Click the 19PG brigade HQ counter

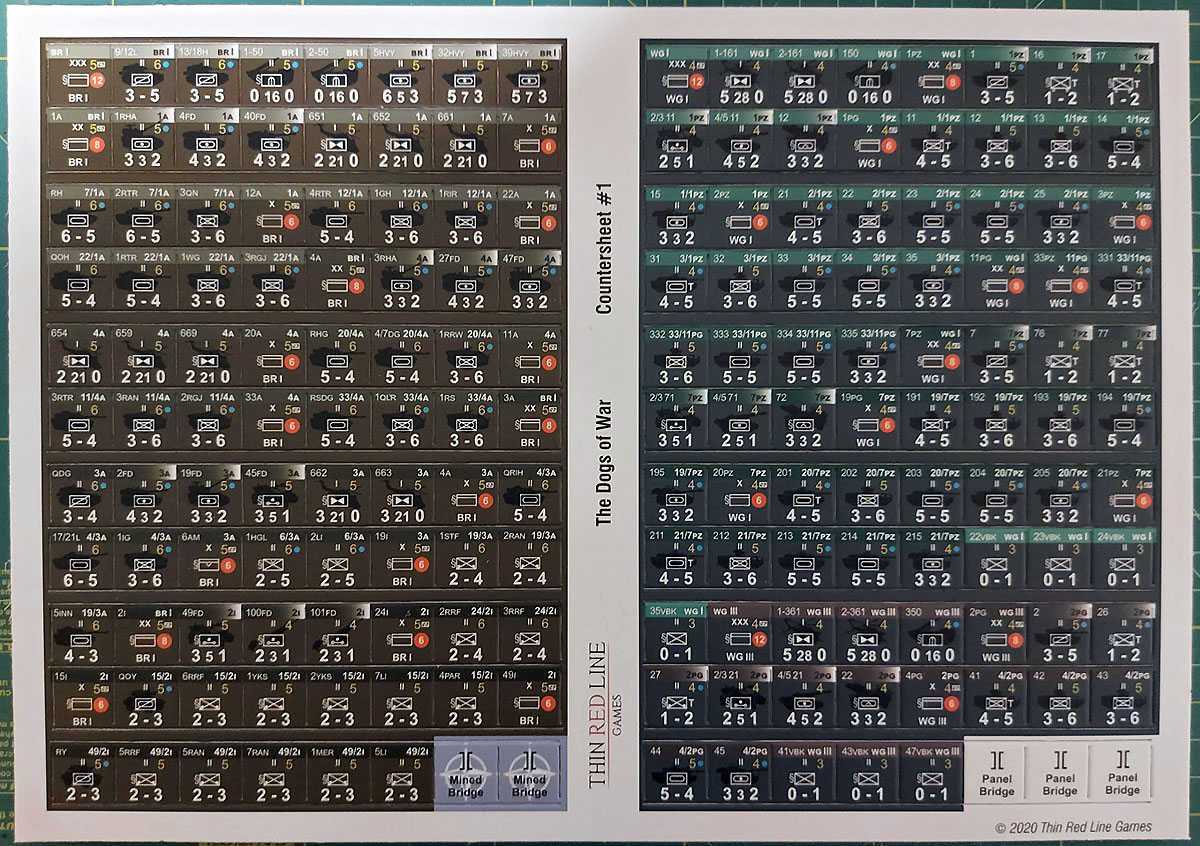pos(869,419)
